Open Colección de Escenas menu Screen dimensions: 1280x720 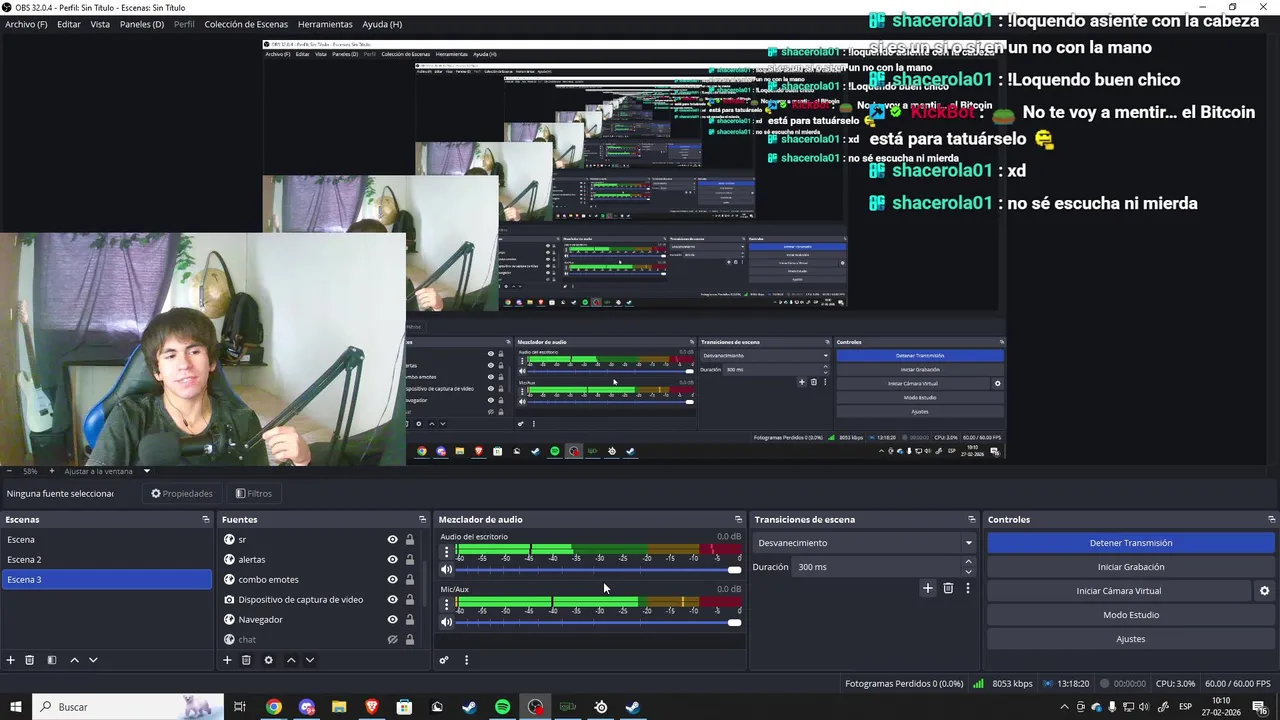246,24
